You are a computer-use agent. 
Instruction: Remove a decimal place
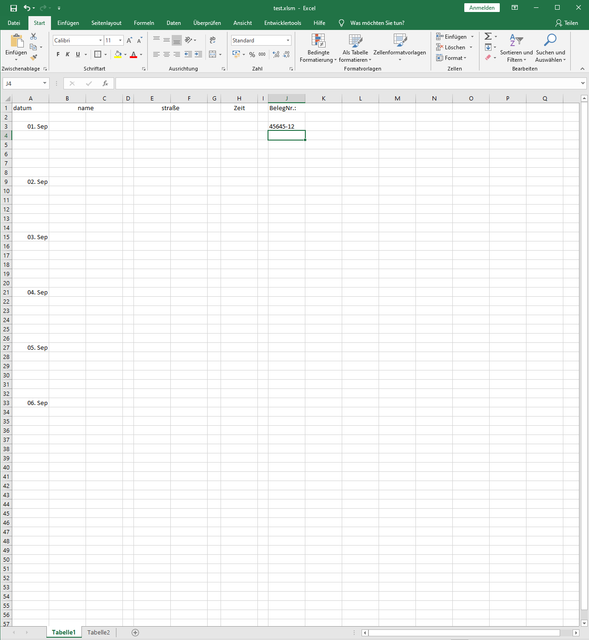coord(286,54)
